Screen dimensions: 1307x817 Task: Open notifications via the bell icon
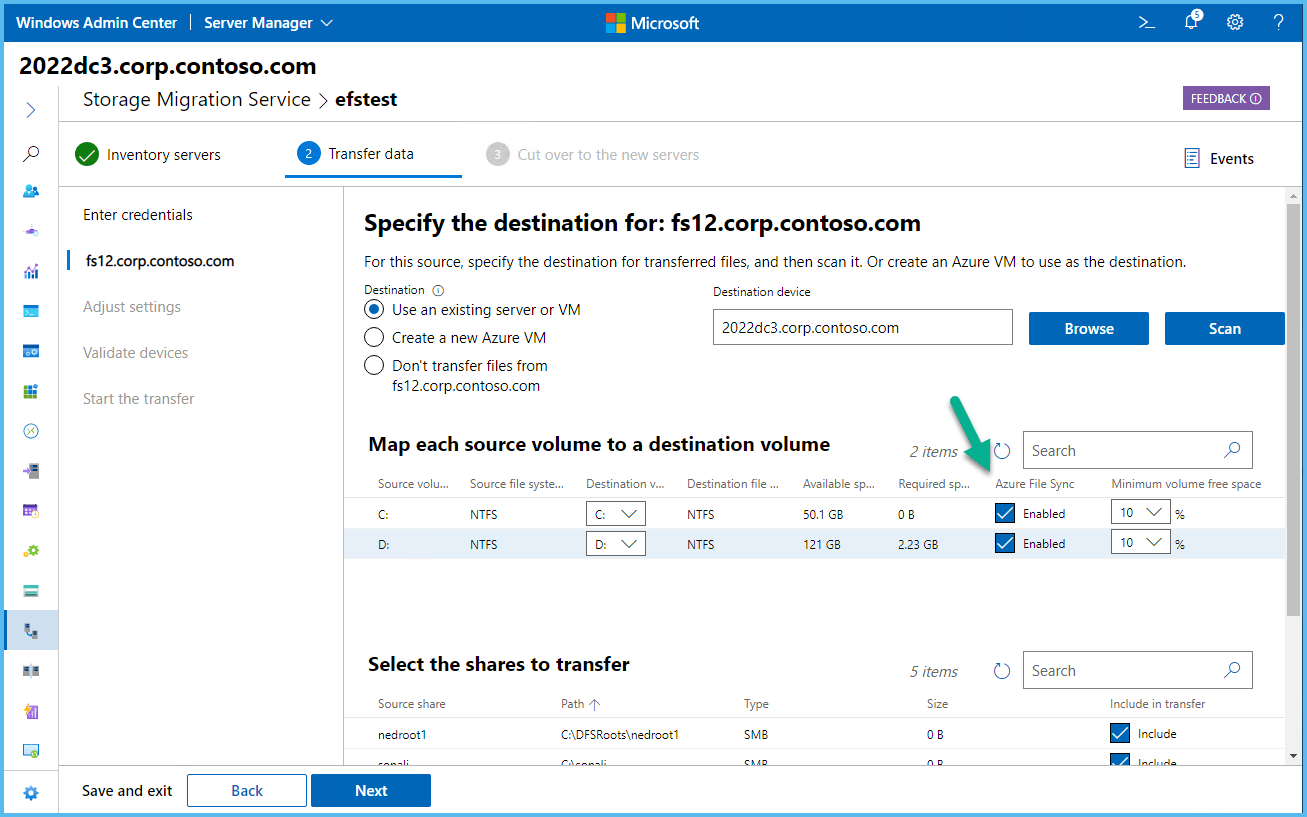[x=1191, y=21]
